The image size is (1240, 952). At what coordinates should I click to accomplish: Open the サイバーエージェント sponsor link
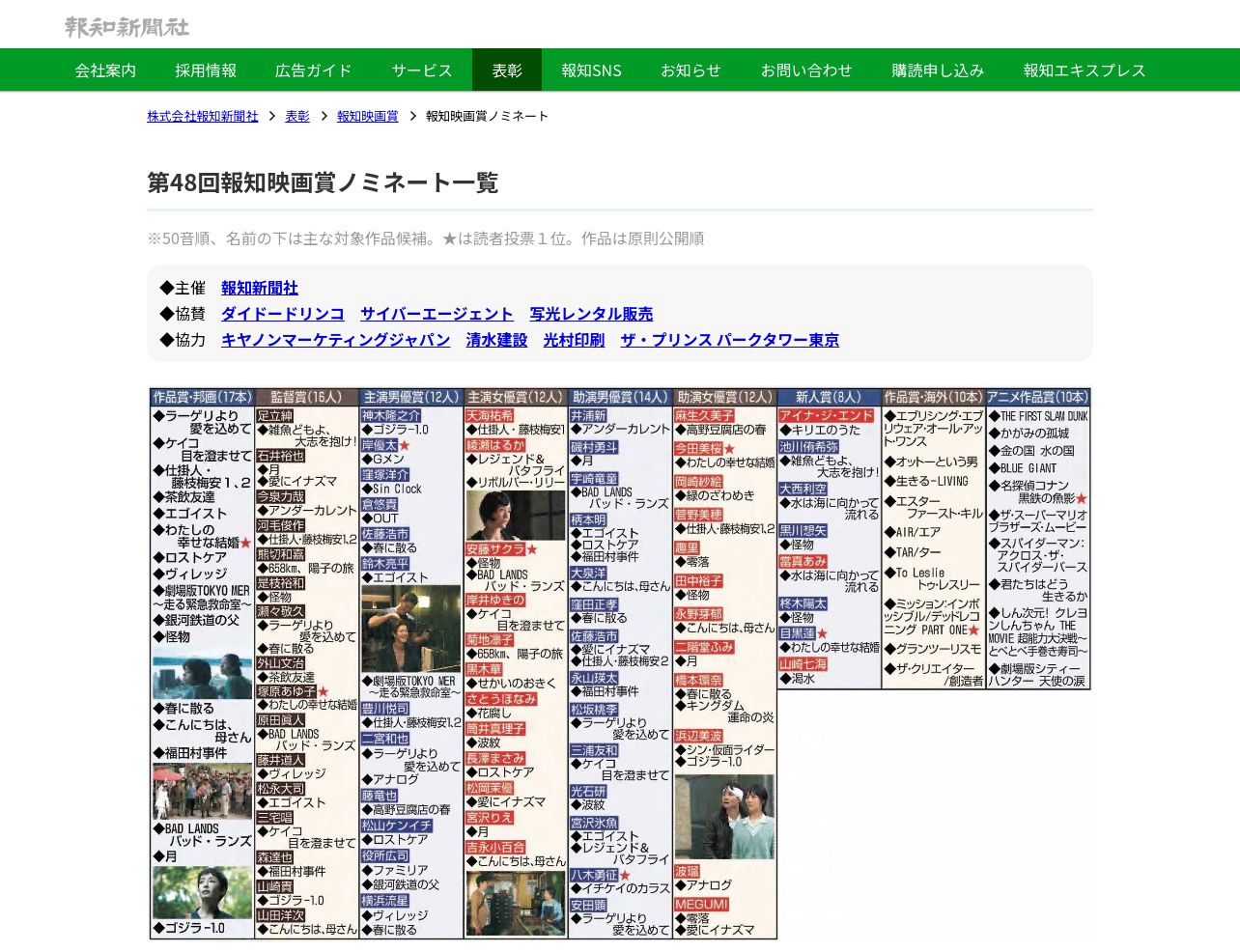437,314
